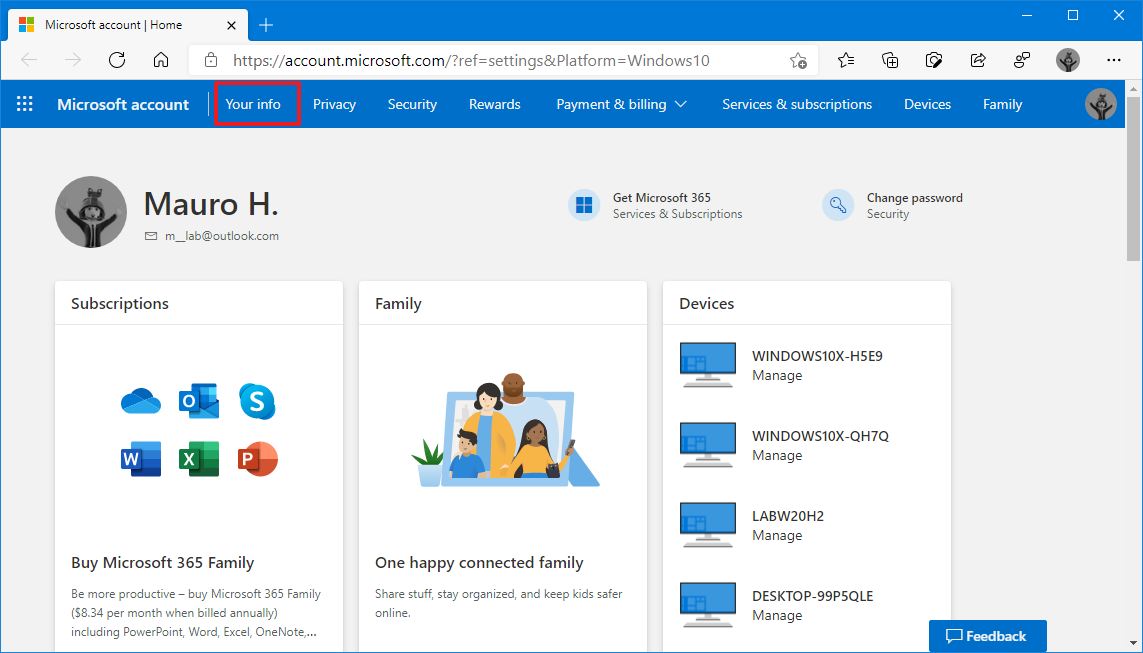
Task: Click the Get Microsoft 365 Windows icon
Action: coord(584,206)
